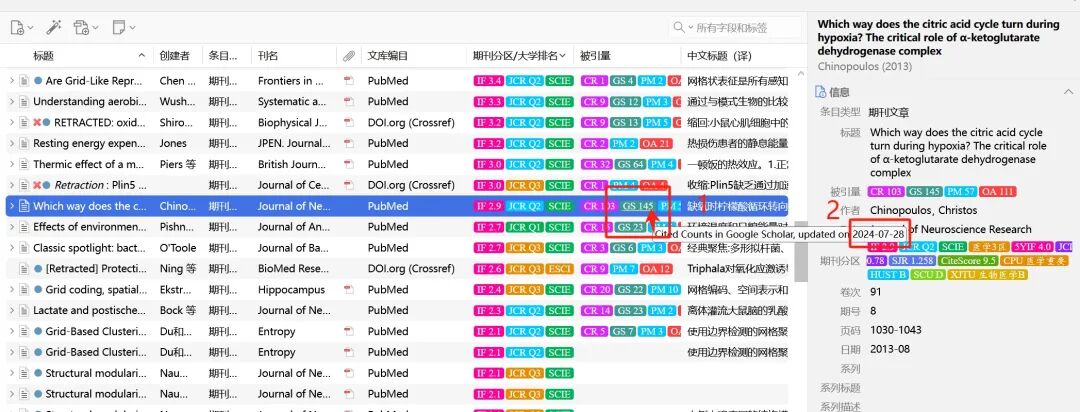Click document icon of 'Resting energy expen...' item
The height and width of the screenshot is (412, 1080).
(x=24, y=143)
